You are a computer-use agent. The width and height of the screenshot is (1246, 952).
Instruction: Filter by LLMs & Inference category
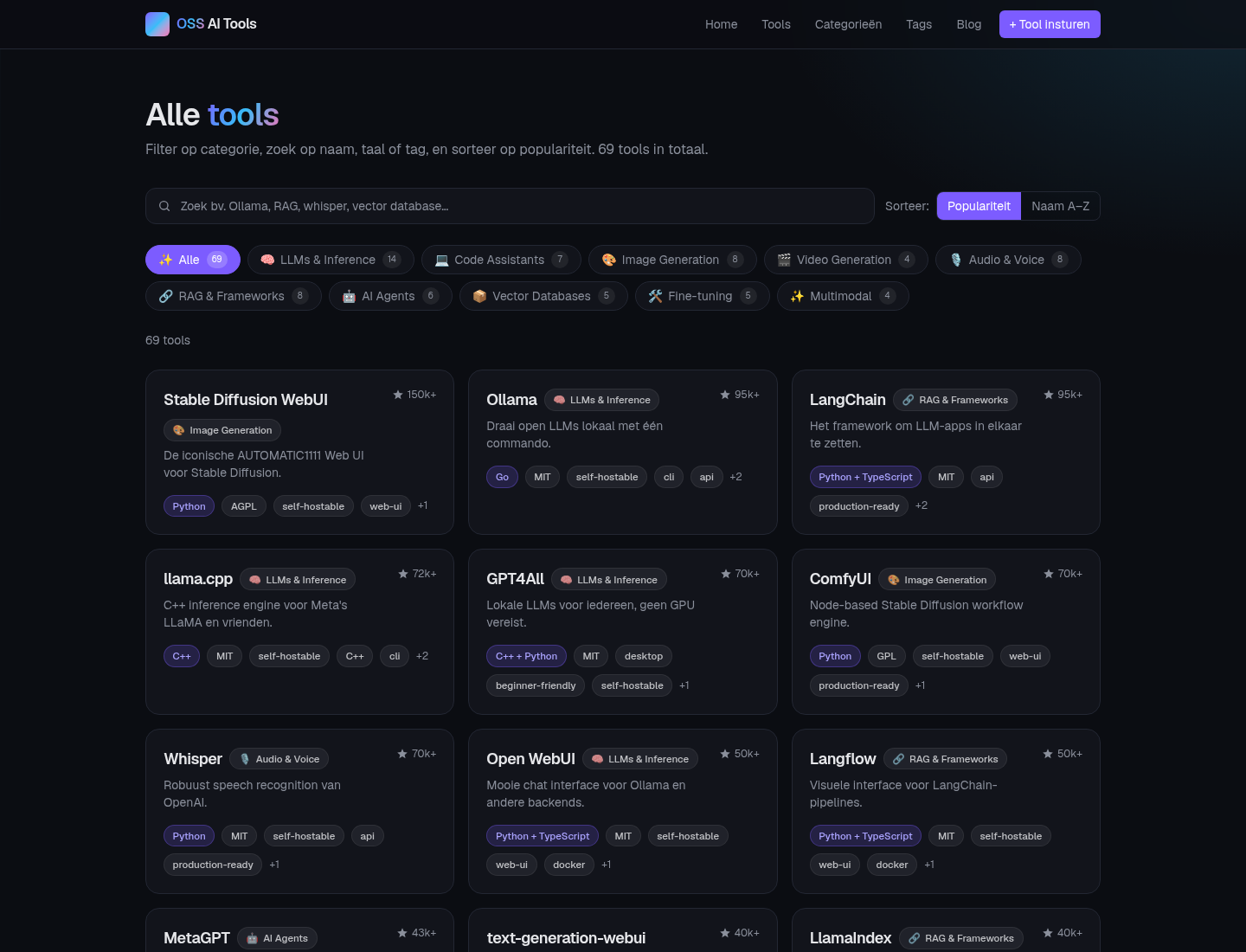pos(331,260)
